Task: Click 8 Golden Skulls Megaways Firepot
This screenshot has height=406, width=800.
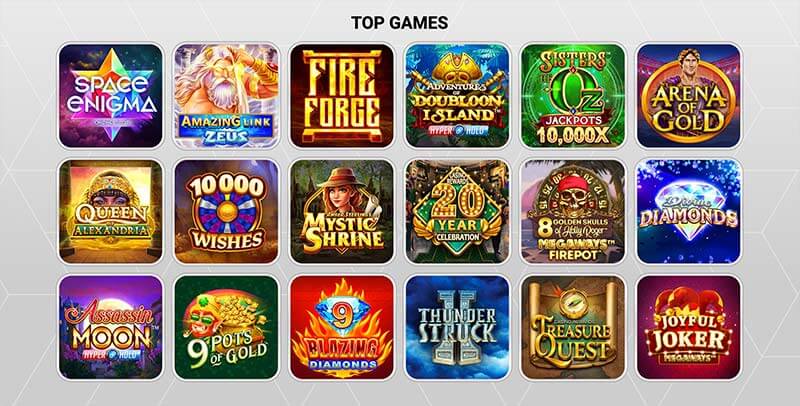Action: 573,211
